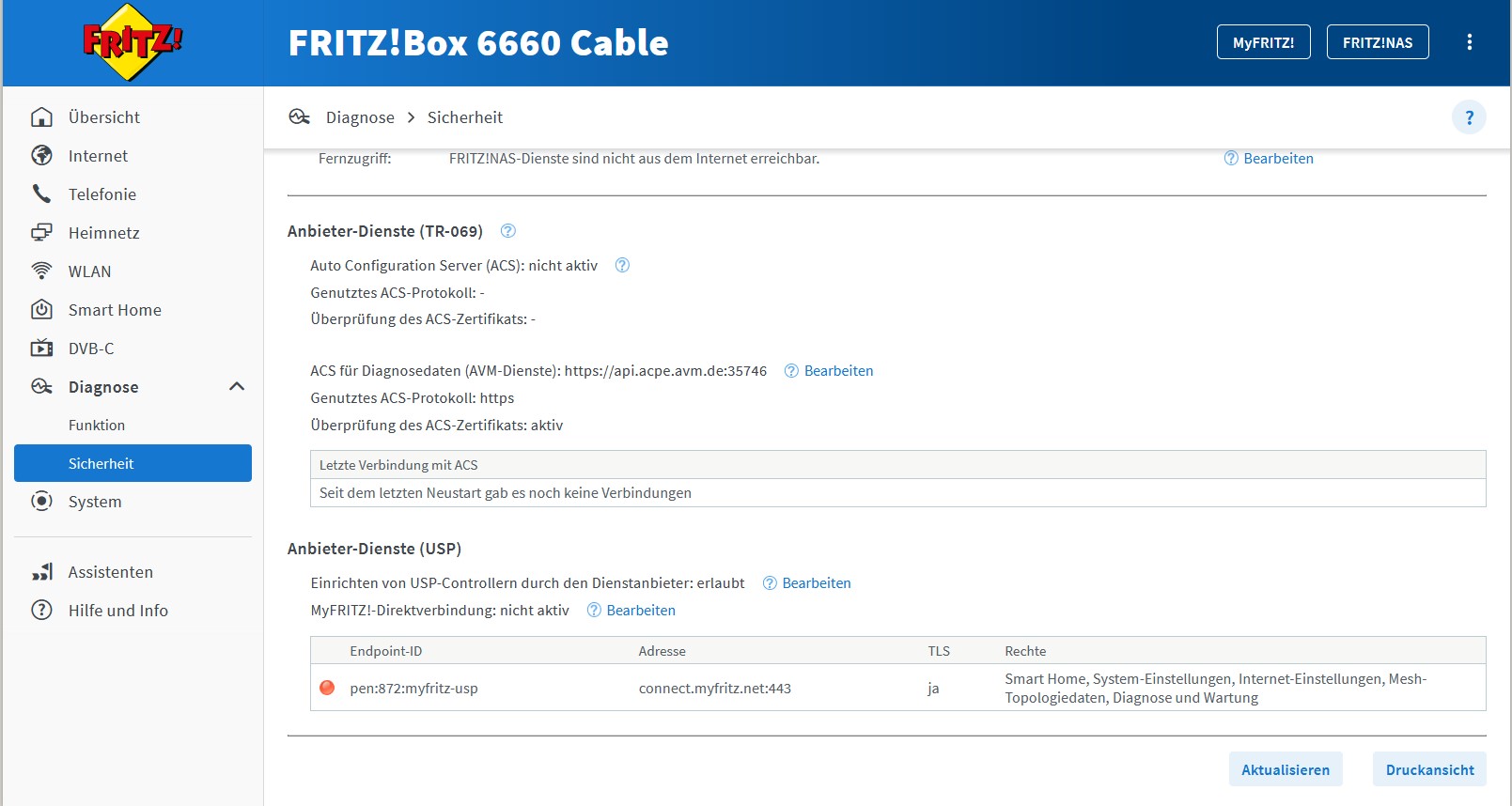The width and height of the screenshot is (1512, 806).
Task: Click Bearbeiten link for ACS für Diagnosedaten
Action: (838, 371)
